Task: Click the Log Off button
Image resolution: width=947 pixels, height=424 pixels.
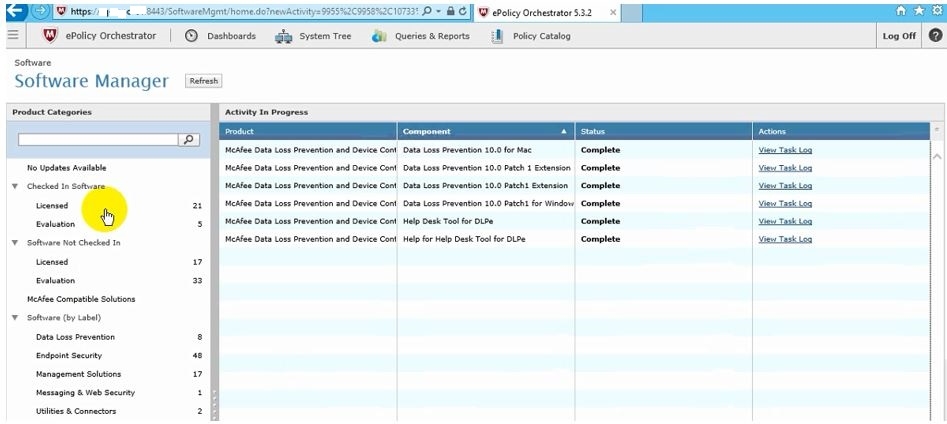Action: pyautogui.click(x=899, y=36)
